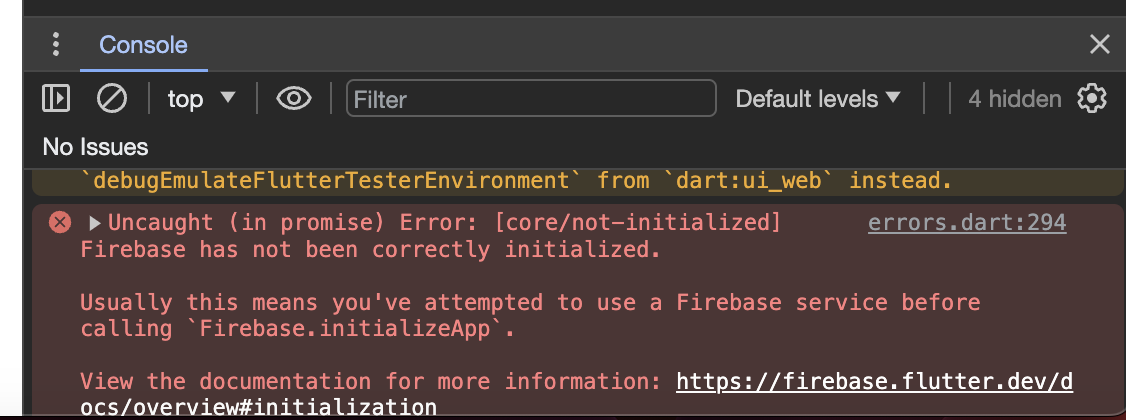
Task: Open console settings via gear icon
Action: pos(1091,98)
